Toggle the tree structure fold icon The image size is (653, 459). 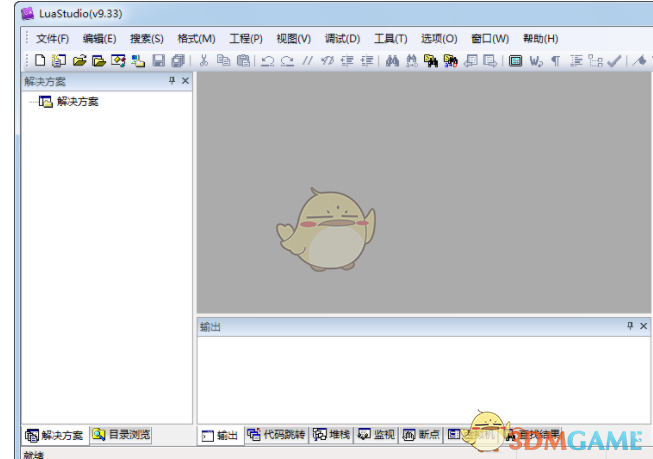click(x=596, y=61)
